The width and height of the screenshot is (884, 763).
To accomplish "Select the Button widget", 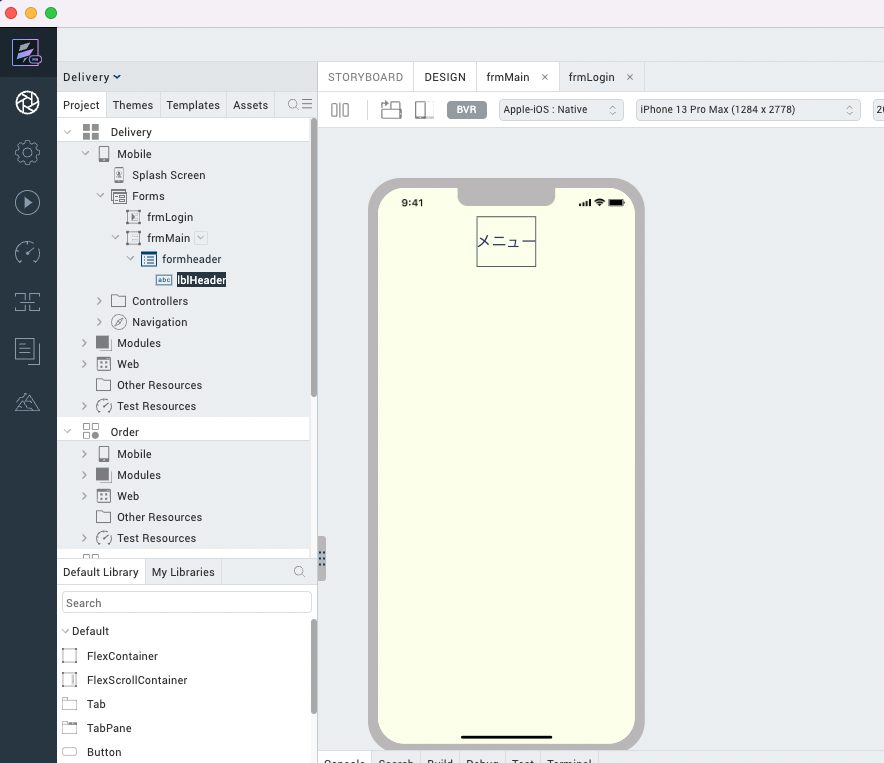I will (104, 752).
